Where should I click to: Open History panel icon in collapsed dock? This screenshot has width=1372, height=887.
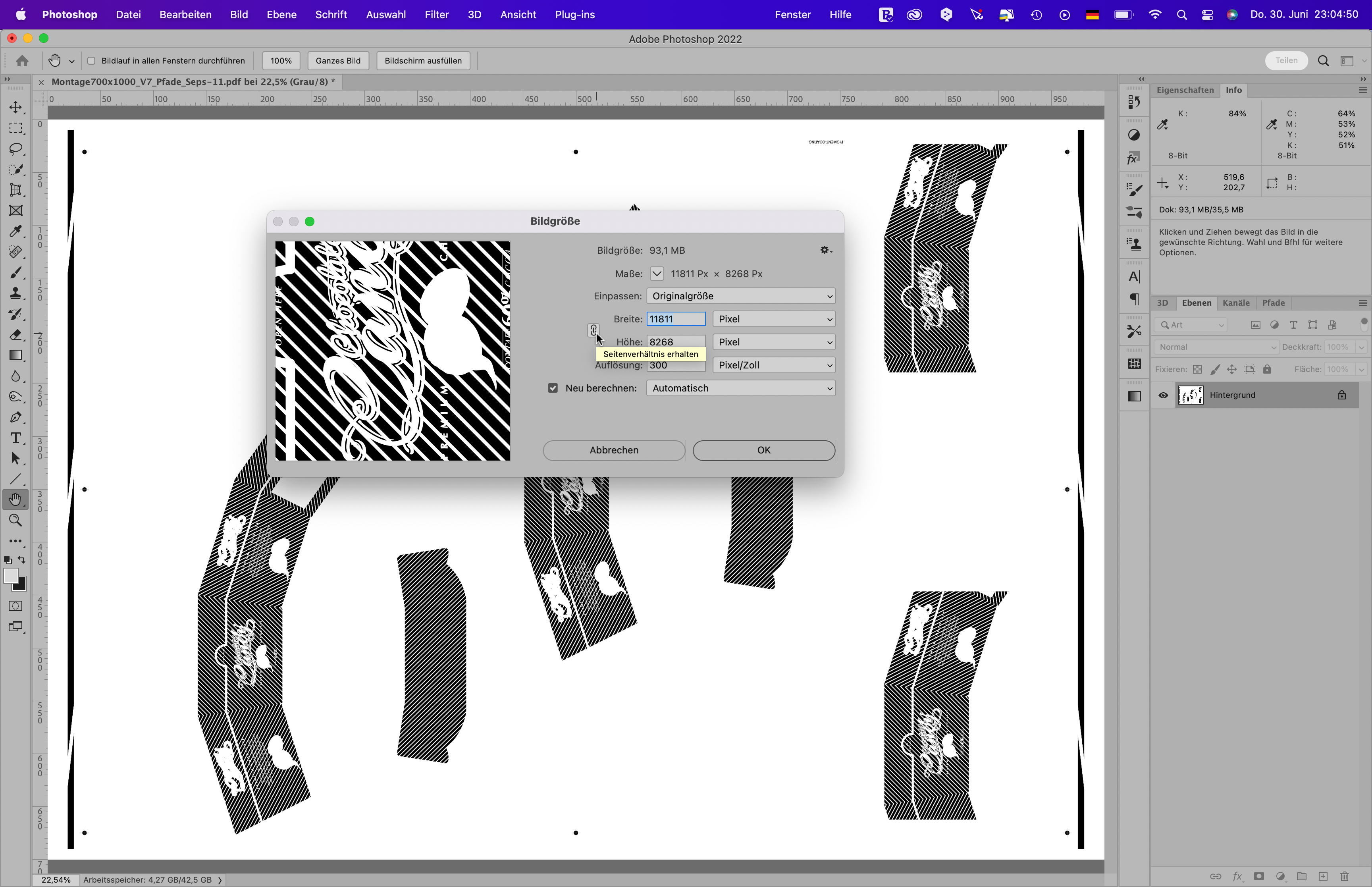(1134, 102)
